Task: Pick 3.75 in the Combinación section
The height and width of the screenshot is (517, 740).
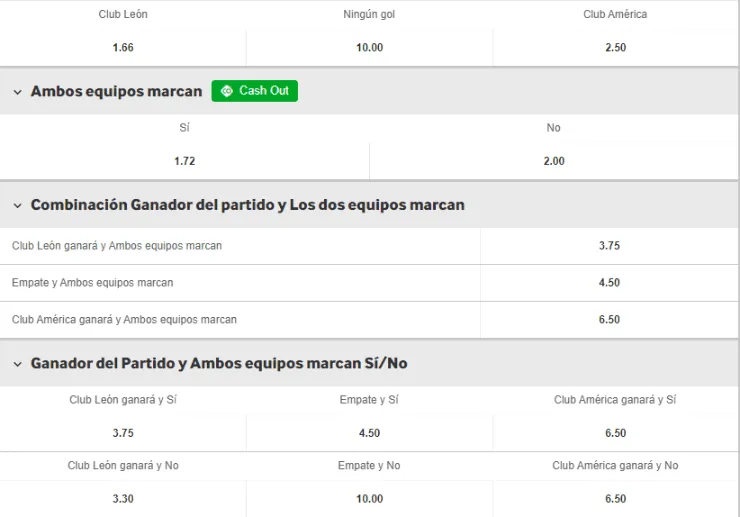Action: [609, 246]
